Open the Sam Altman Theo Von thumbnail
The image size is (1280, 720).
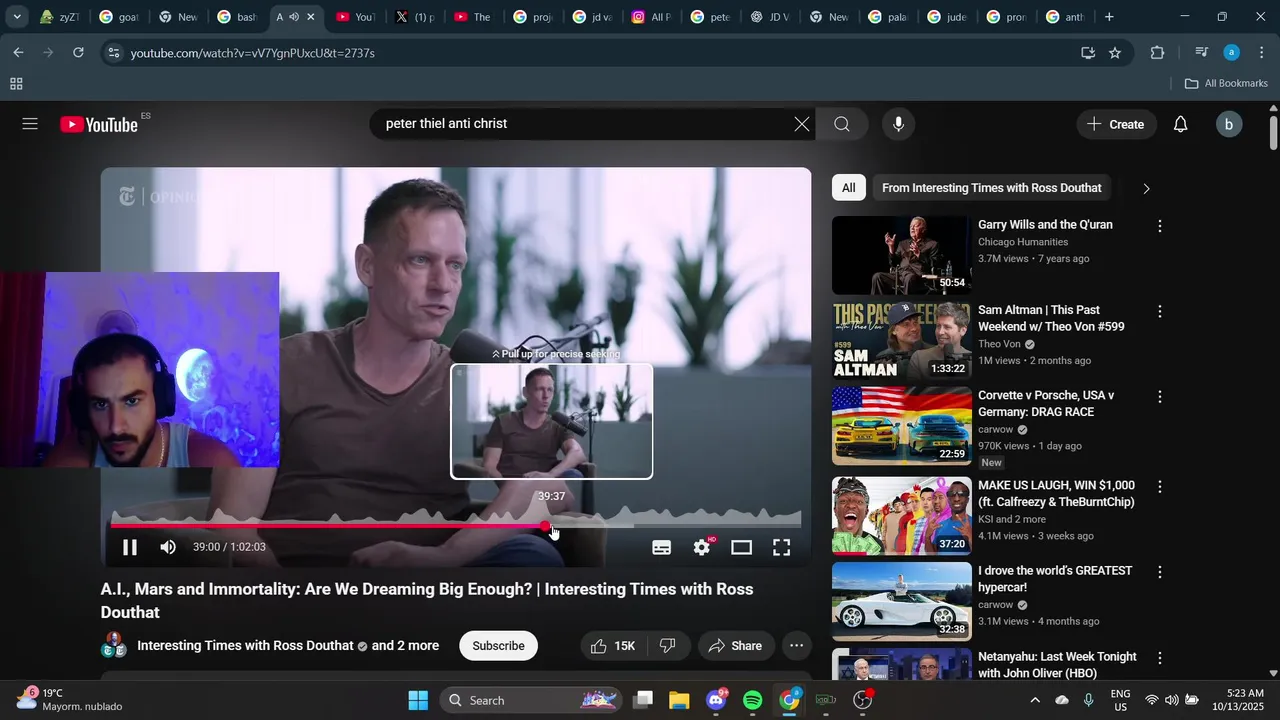tap(901, 340)
